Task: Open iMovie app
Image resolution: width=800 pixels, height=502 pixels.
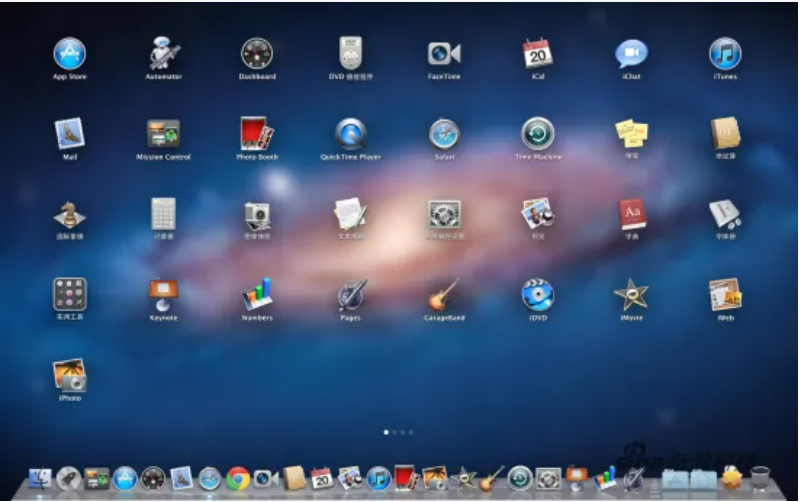Action: click(631, 294)
